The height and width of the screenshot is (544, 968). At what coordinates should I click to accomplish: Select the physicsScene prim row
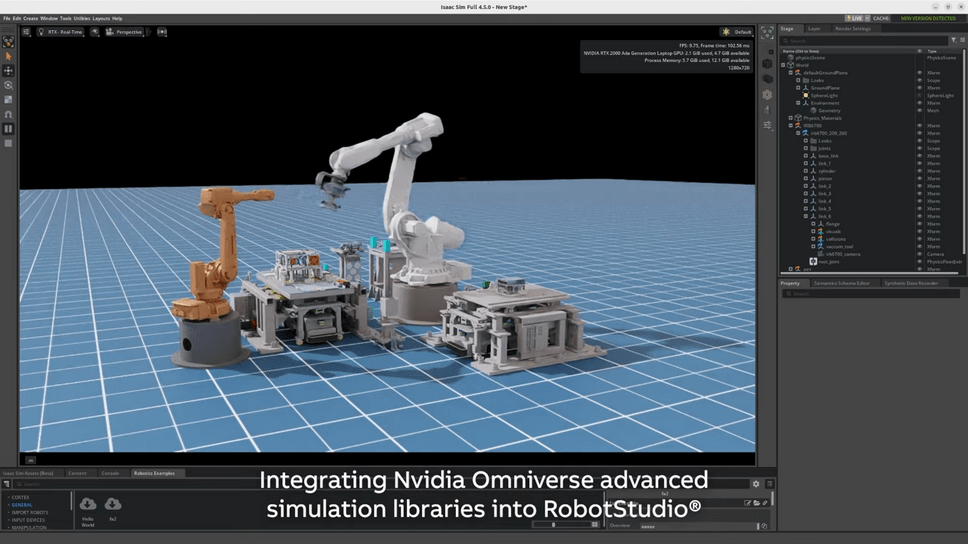coord(870,57)
